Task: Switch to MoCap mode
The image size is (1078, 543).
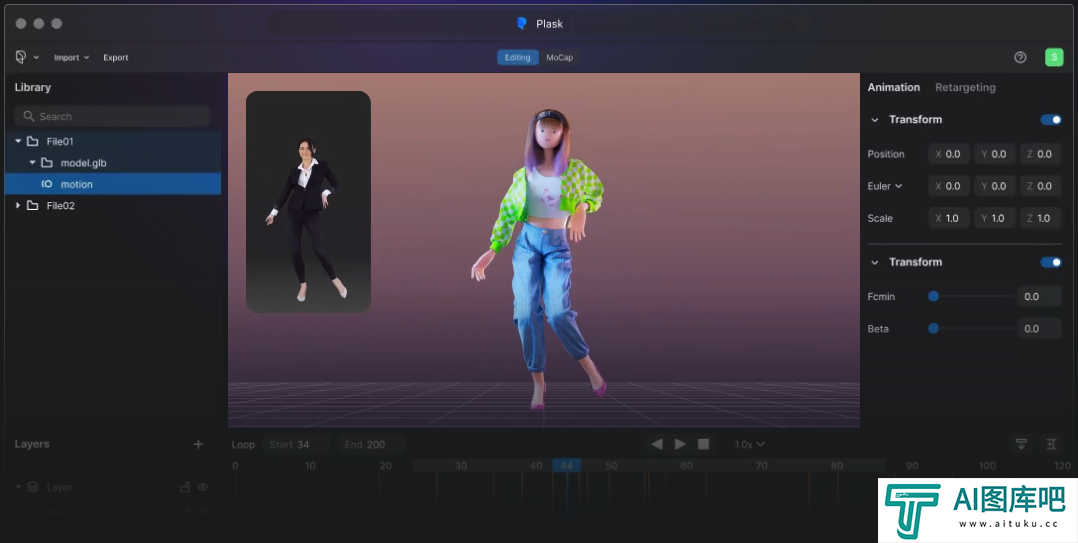Action: 560,58
